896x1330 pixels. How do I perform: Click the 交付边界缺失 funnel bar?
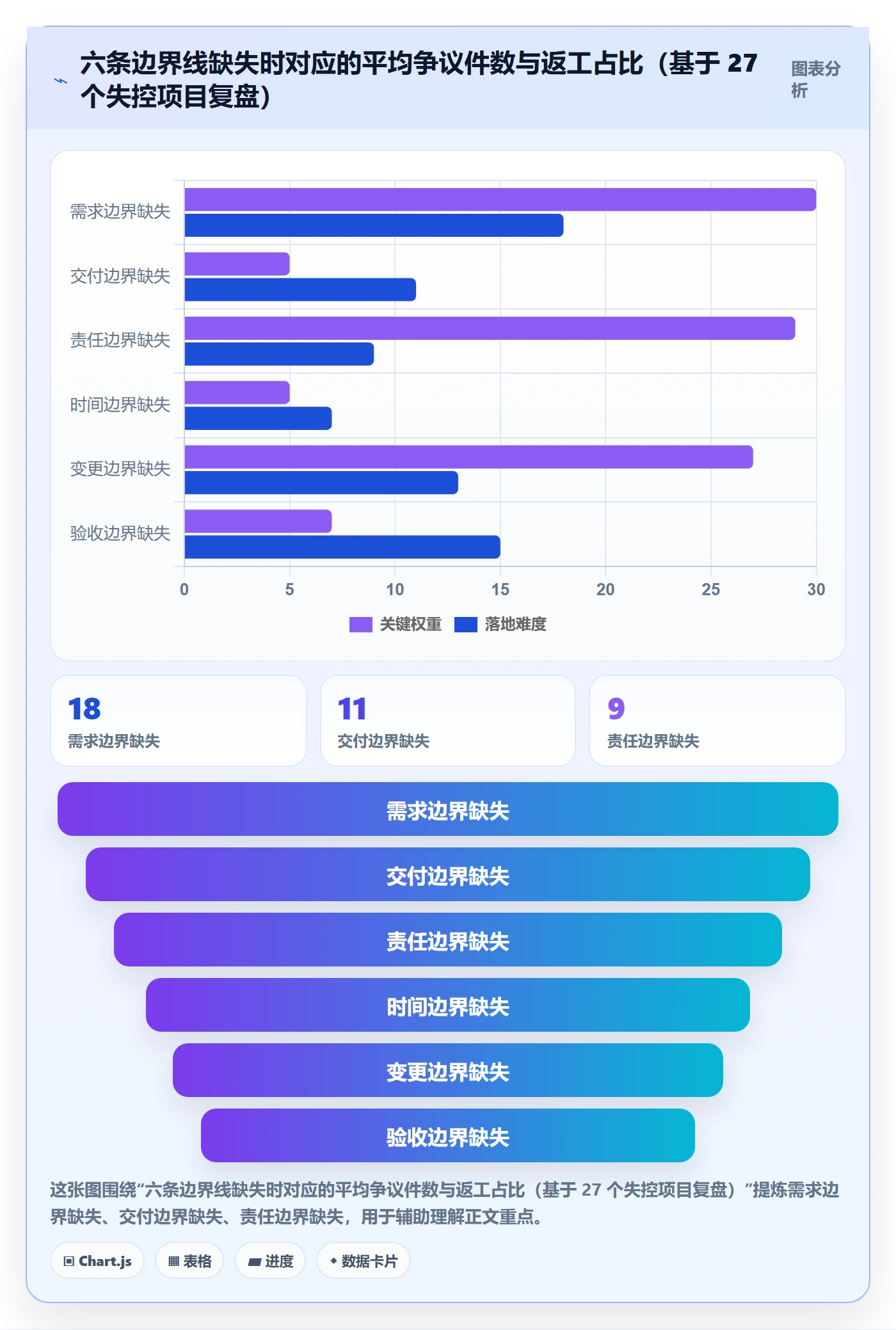tap(448, 874)
